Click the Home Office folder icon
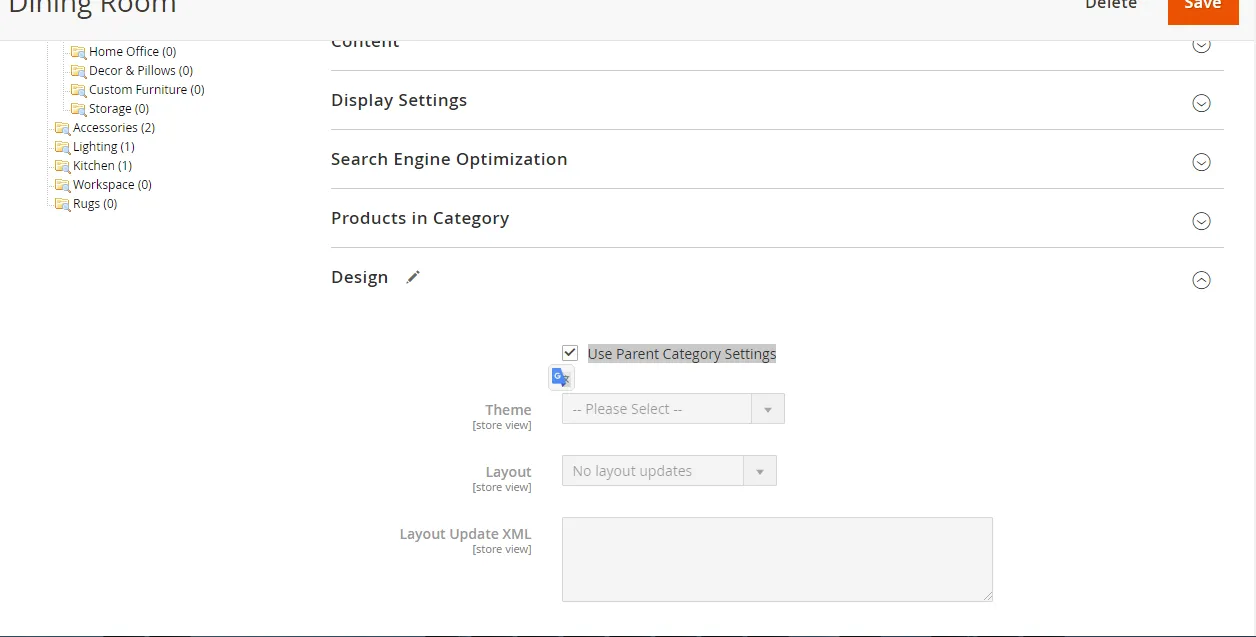The width and height of the screenshot is (1256, 637). coord(78,52)
